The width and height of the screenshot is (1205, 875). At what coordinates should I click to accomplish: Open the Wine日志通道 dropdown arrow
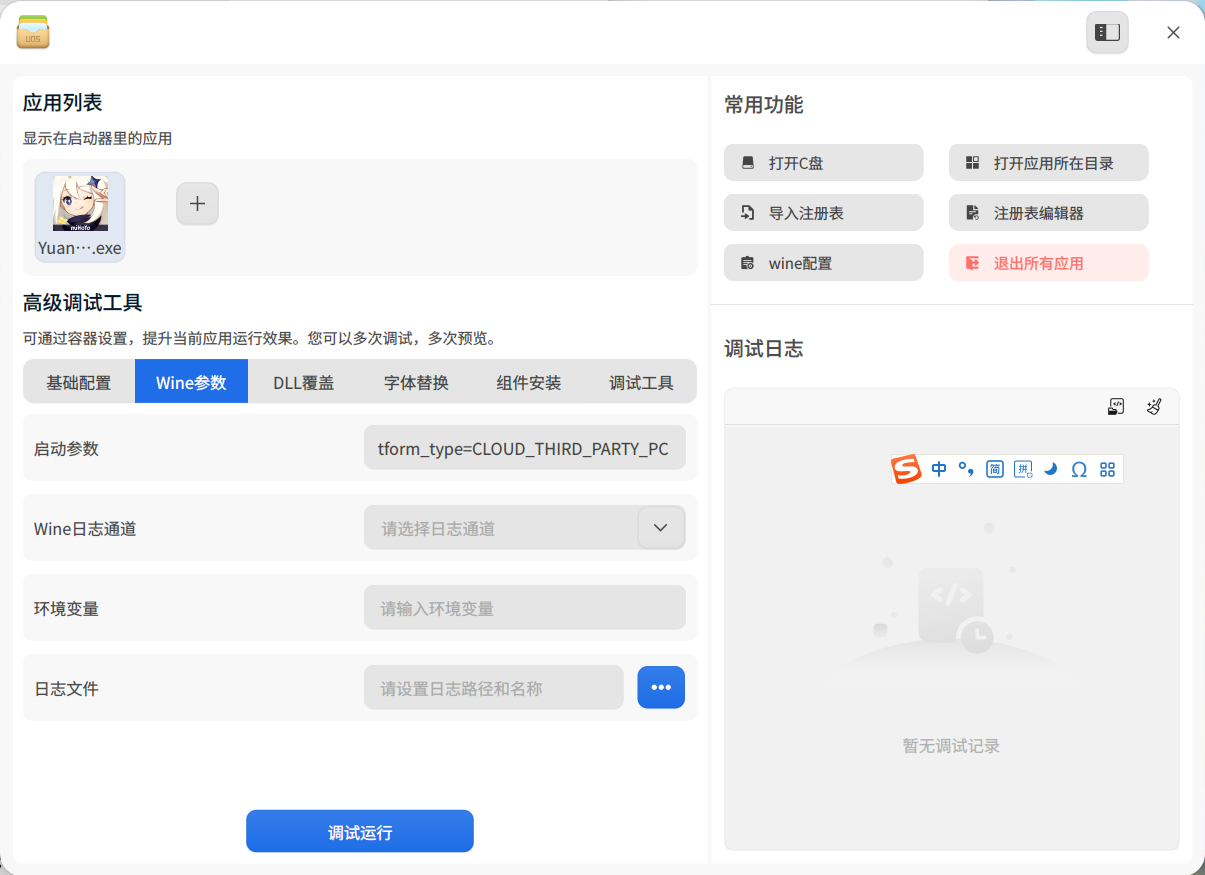661,528
